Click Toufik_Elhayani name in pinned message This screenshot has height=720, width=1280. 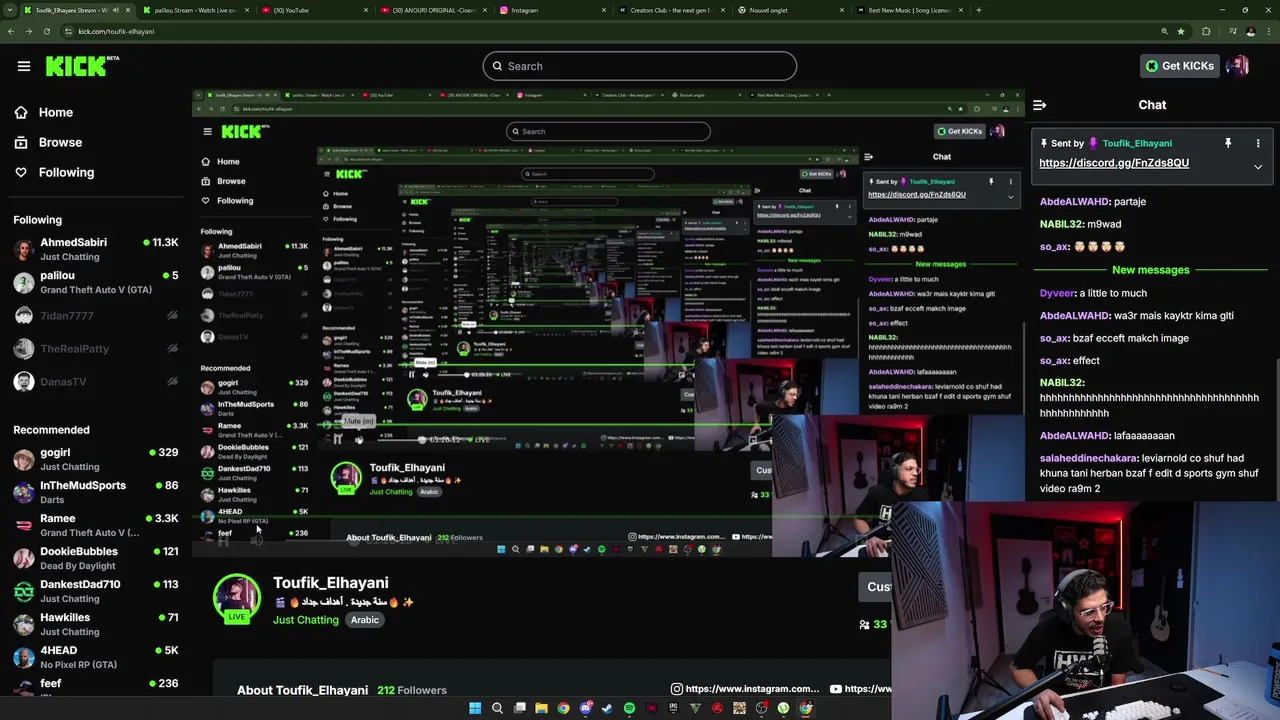pyautogui.click(x=1137, y=143)
